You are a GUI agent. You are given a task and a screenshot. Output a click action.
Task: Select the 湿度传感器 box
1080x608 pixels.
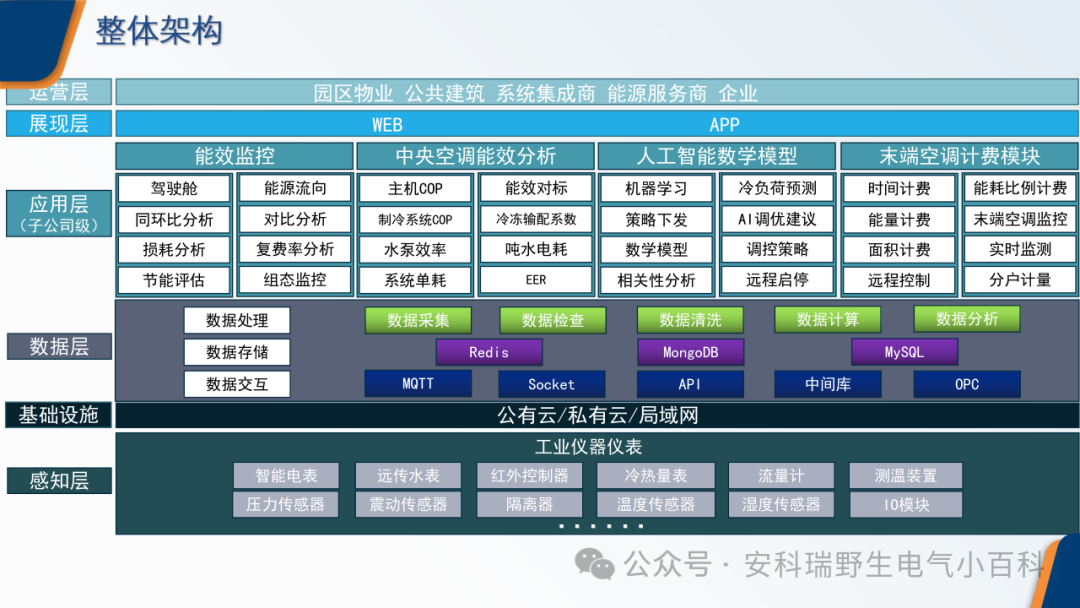point(781,505)
